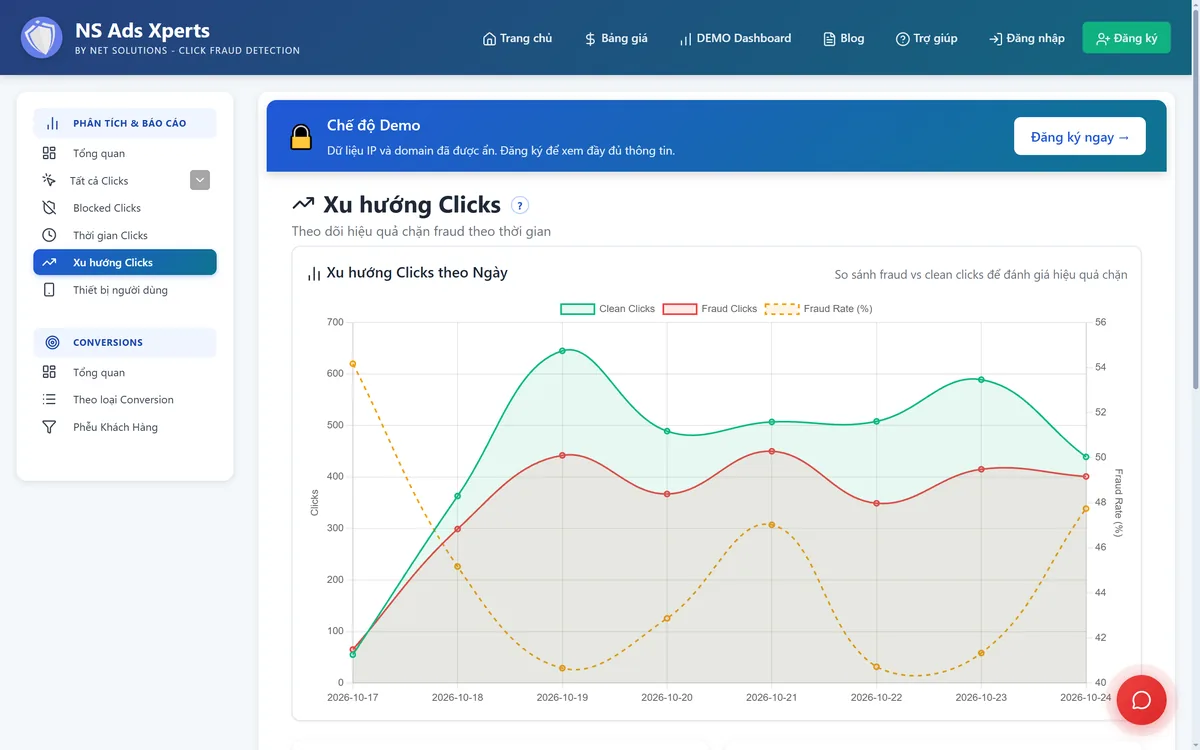The height and width of the screenshot is (750, 1200).
Task: Open Theo loại Conversion in the sidebar
Action: coord(125,399)
